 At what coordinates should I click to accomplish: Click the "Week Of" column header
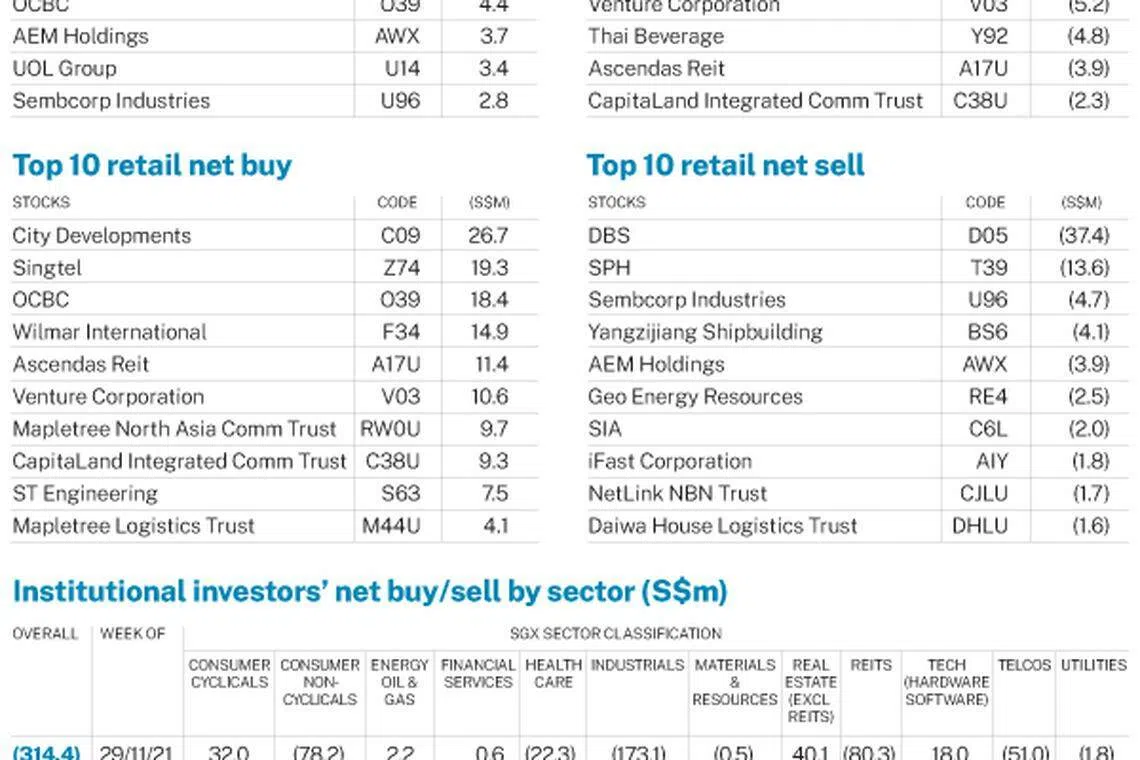tap(132, 634)
